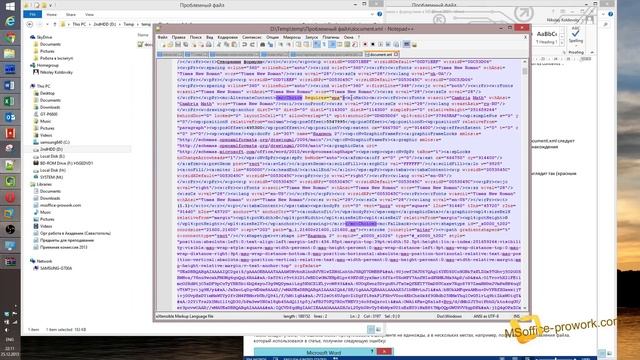
Task: Close the document.xml tab using its X
Action: tap(396, 54)
